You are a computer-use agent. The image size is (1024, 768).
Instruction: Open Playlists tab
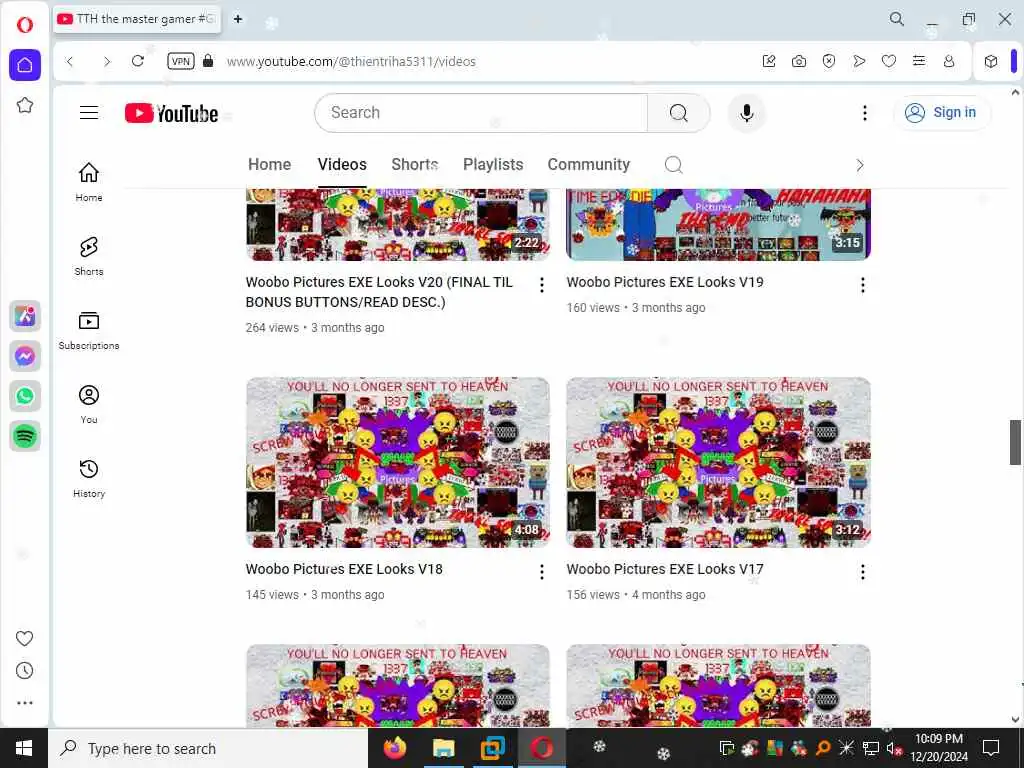pyautogui.click(x=493, y=165)
